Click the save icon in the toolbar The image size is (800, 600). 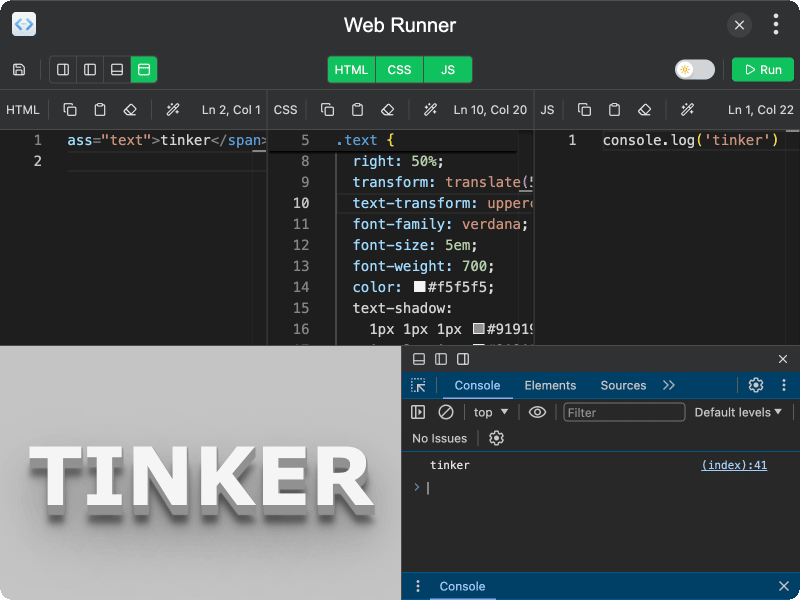(19, 69)
